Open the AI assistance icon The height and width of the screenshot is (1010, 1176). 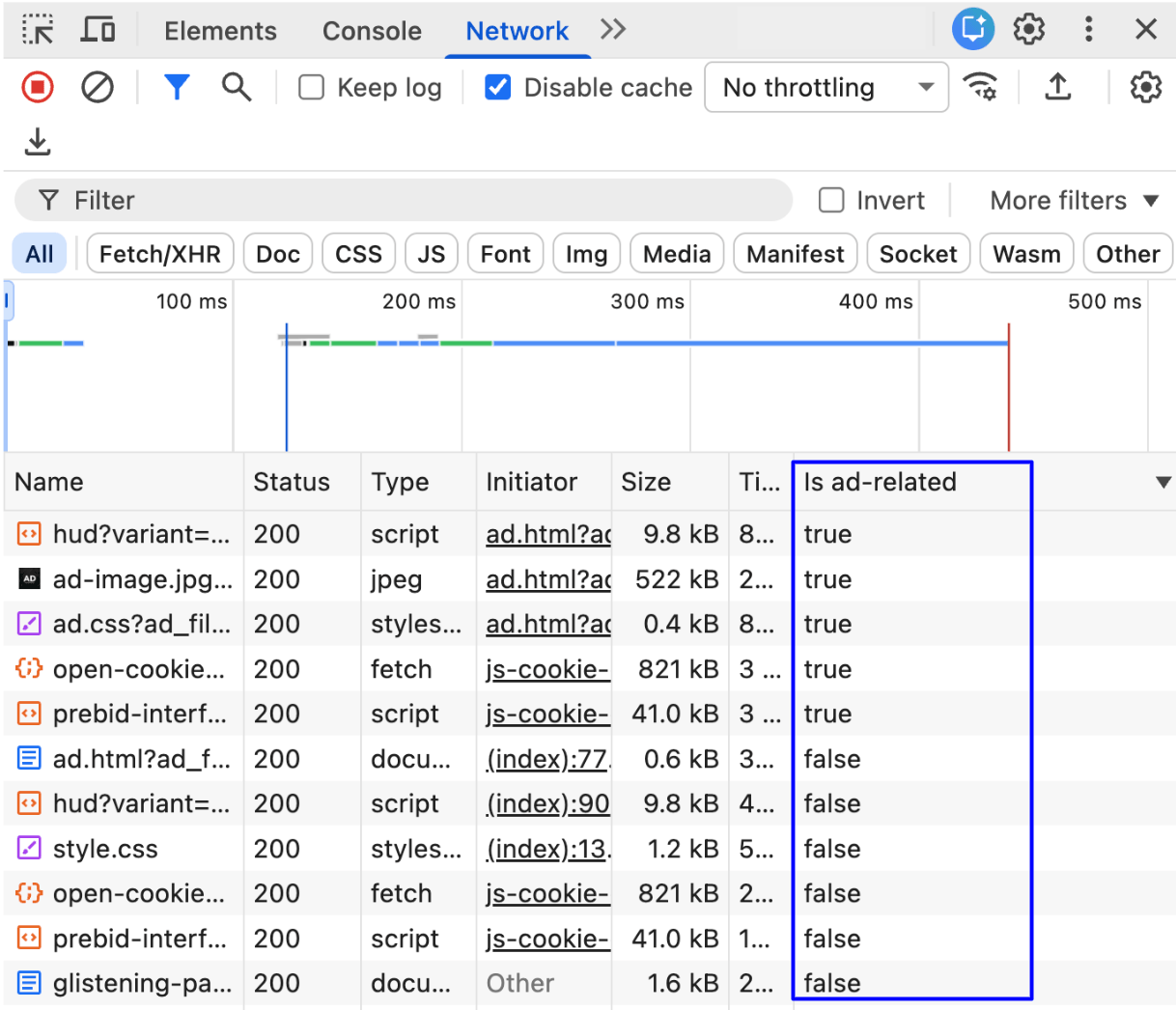973,29
